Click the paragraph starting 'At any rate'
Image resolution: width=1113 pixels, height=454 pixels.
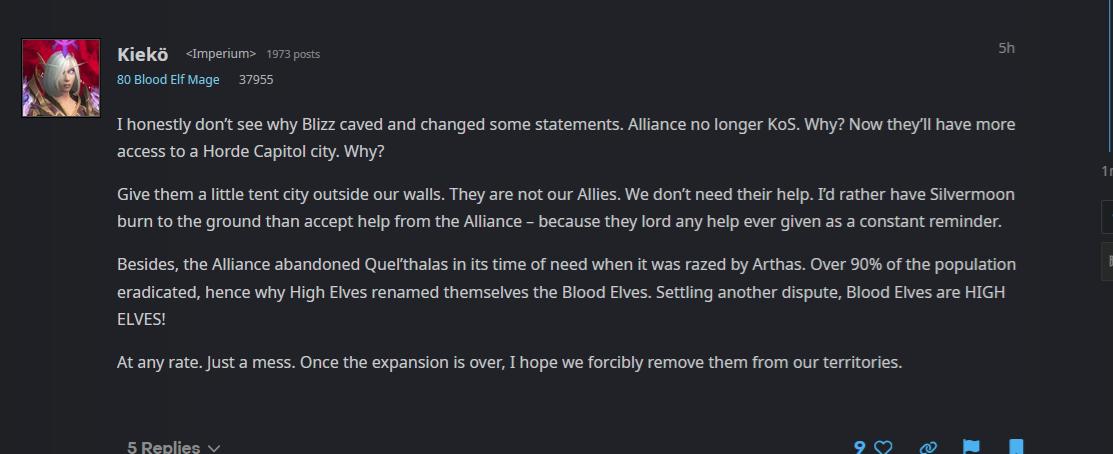click(x=510, y=362)
